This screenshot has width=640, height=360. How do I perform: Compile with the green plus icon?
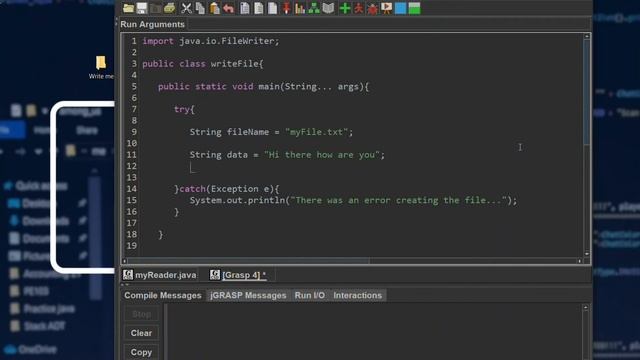pyautogui.click(x=345, y=8)
